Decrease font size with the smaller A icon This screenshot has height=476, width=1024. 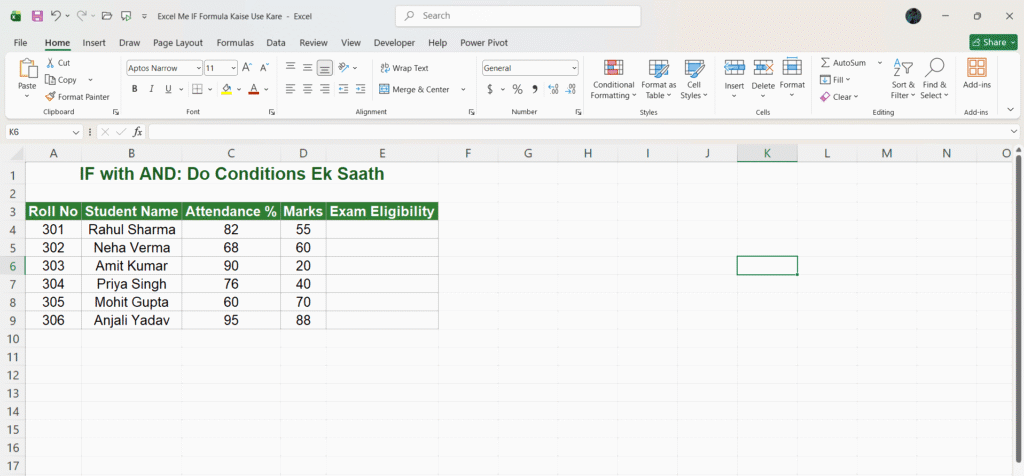264,67
